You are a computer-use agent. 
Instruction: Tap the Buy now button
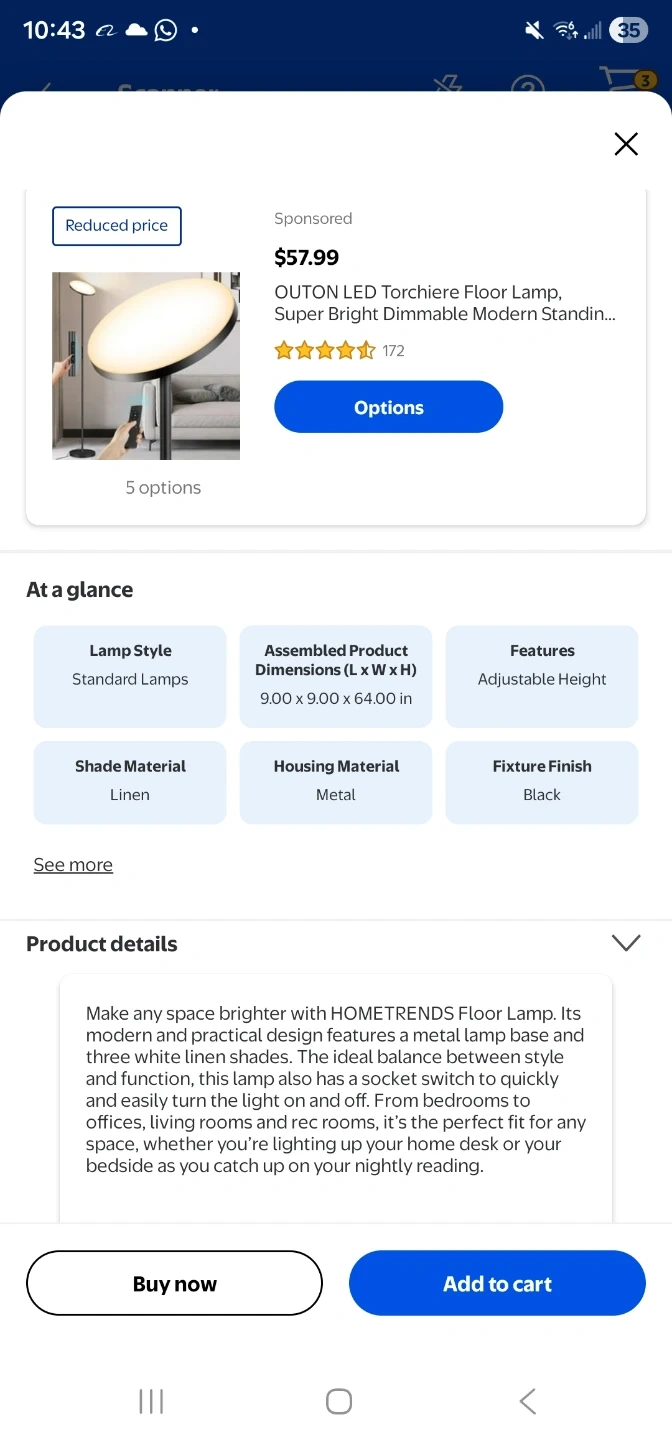174,1283
